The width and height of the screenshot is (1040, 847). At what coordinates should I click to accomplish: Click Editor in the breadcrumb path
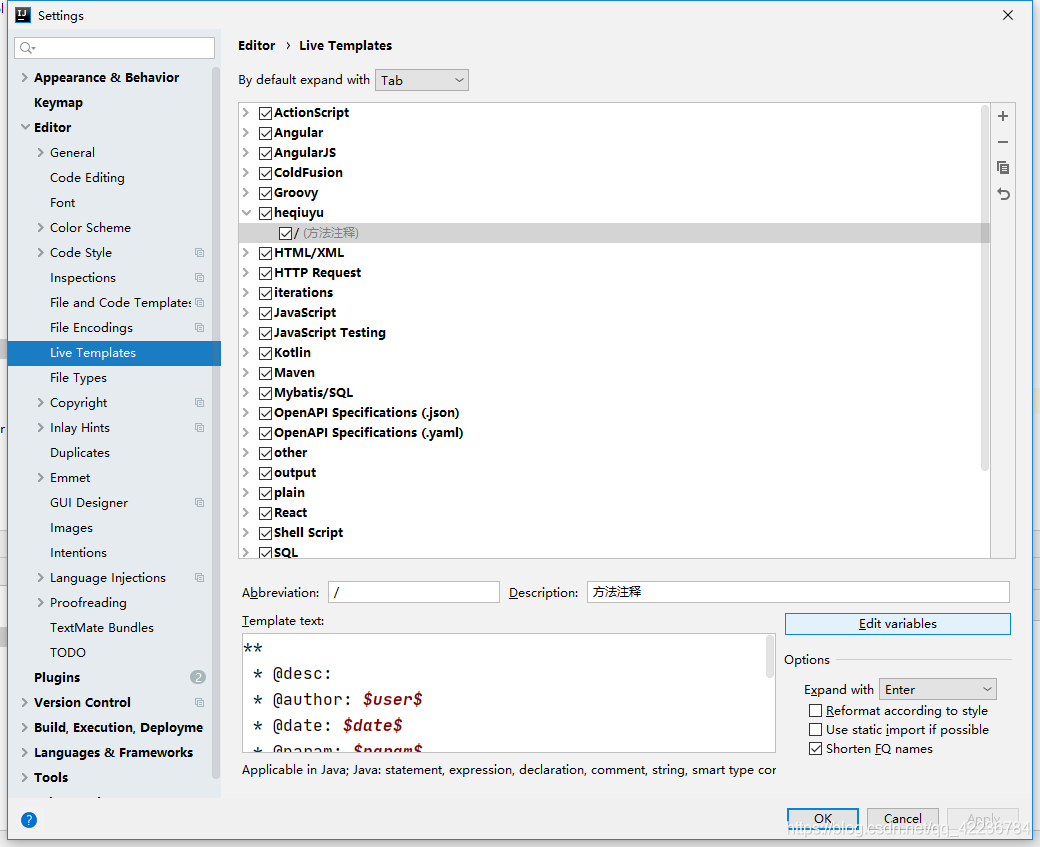pos(257,46)
